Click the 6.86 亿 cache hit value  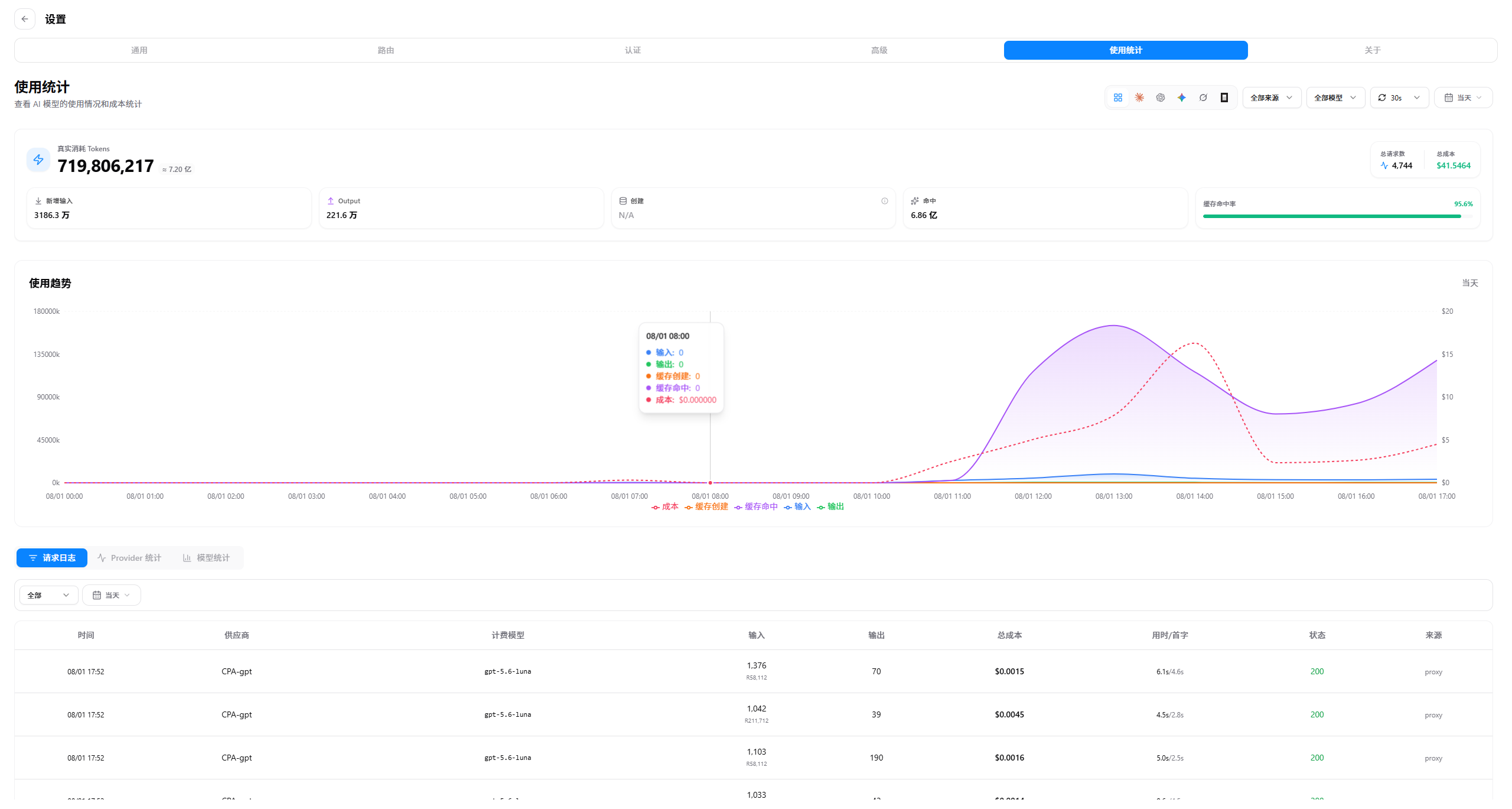(924, 215)
